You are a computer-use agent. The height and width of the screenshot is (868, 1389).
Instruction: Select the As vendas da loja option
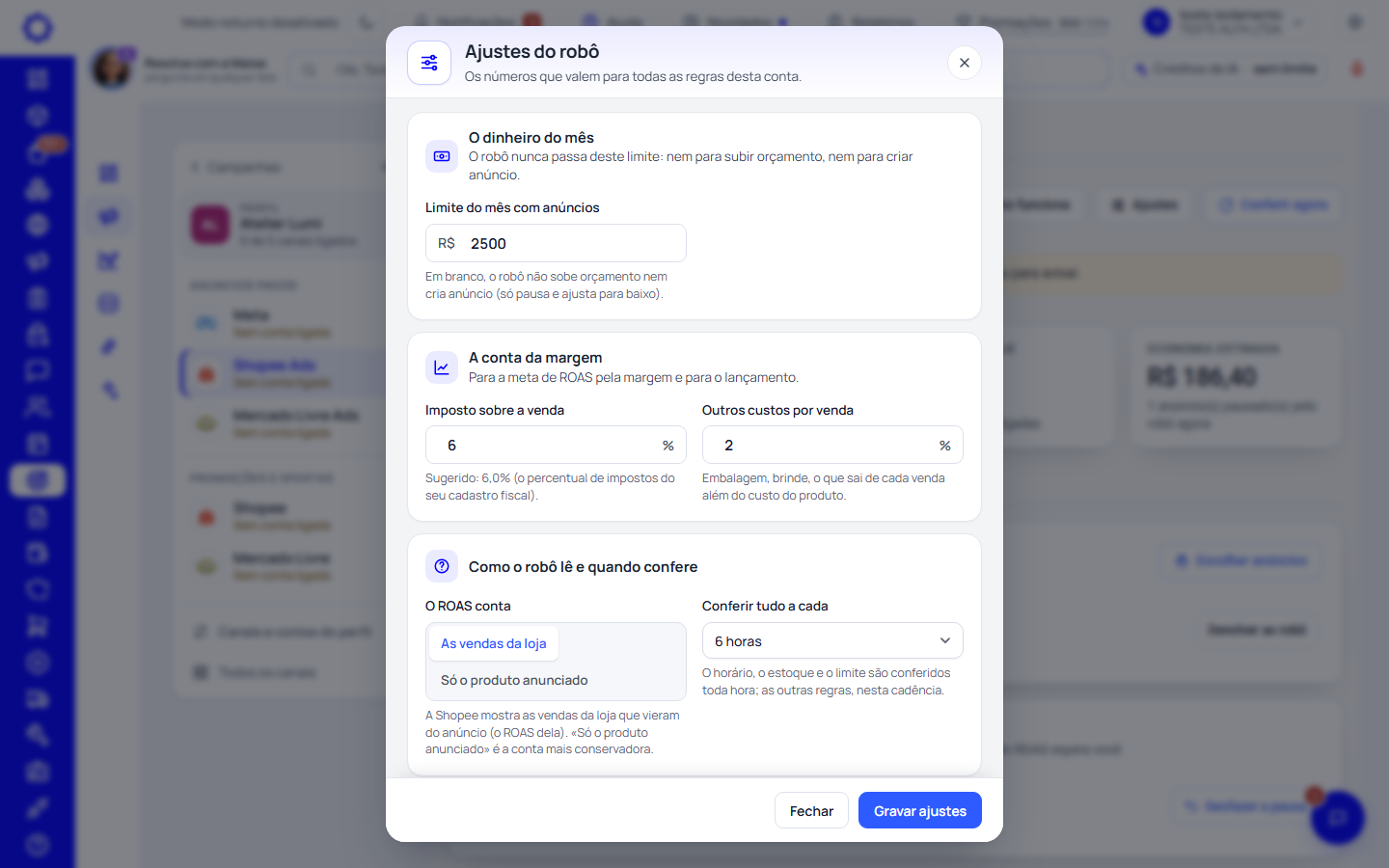[x=493, y=643]
